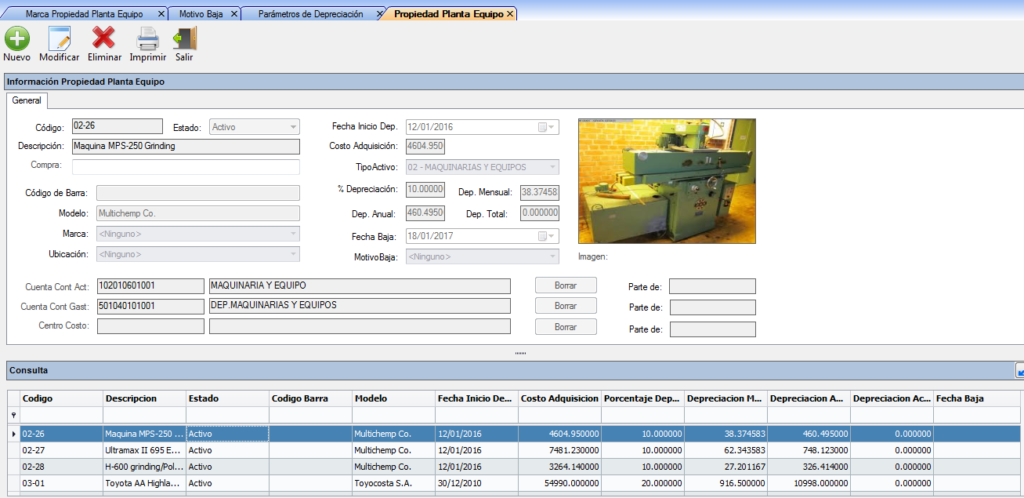1024x498 pixels.
Task: Click the machine image thumbnail
Action: (667, 181)
